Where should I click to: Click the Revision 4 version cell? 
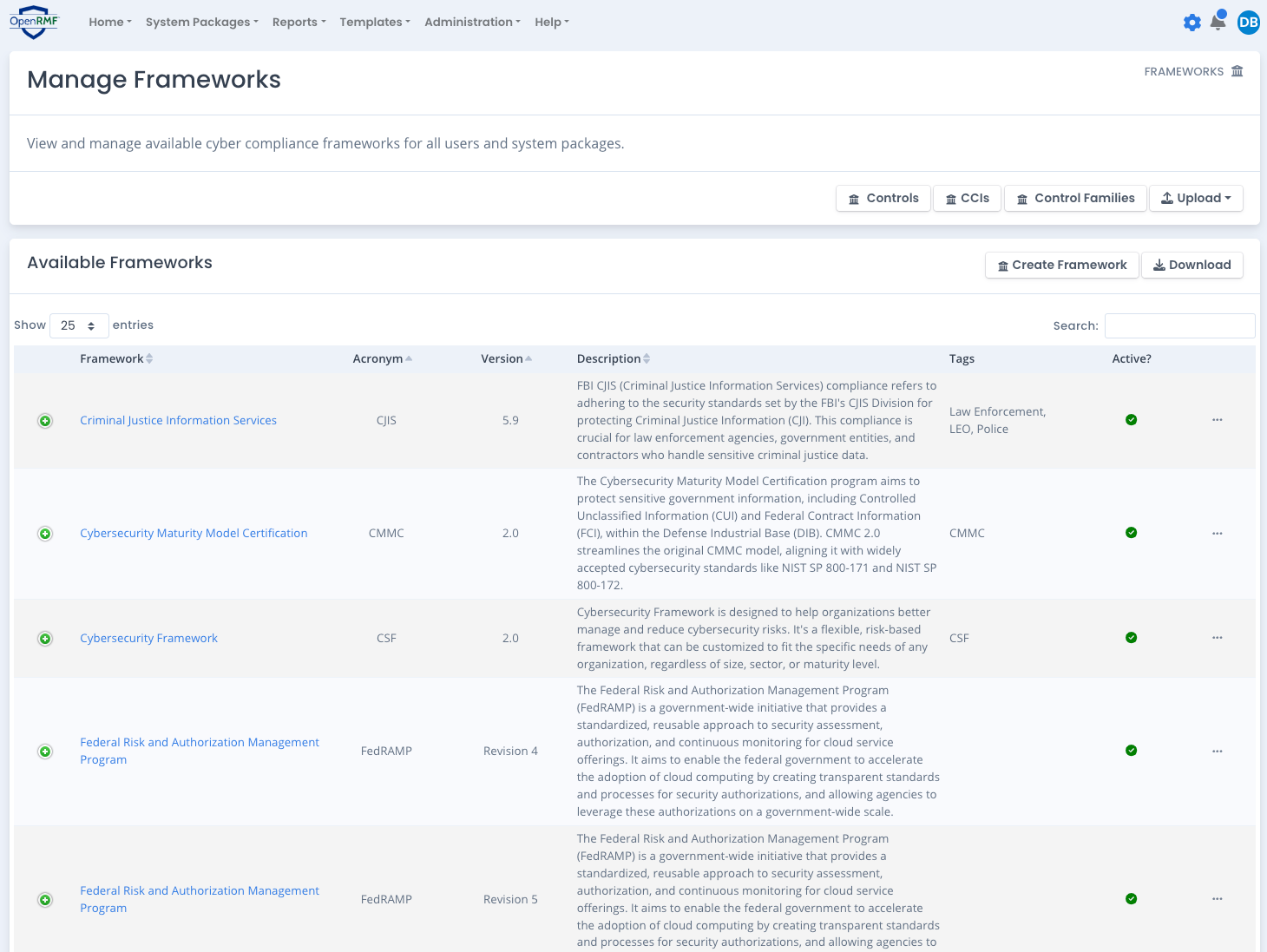pyautogui.click(x=510, y=751)
